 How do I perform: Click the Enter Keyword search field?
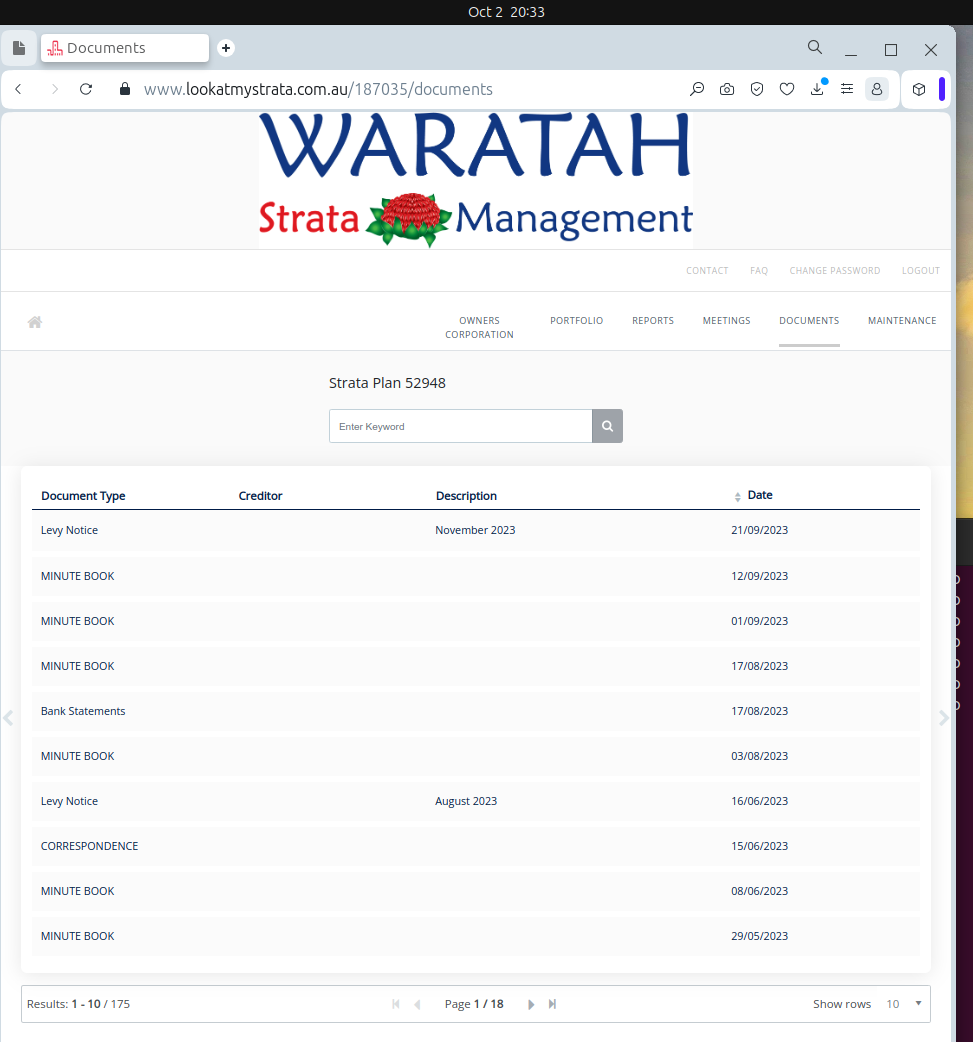(461, 426)
